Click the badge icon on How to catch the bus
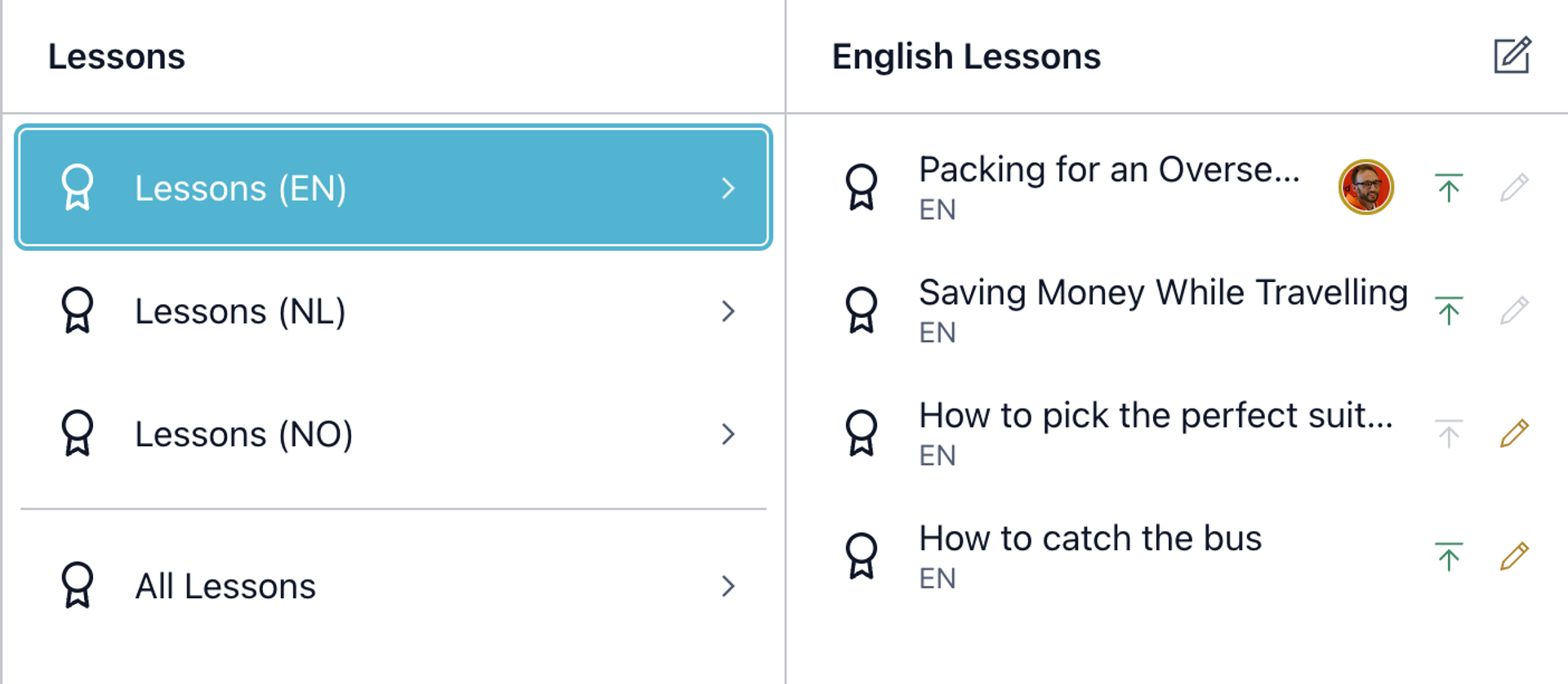1568x684 pixels. tap(862, 555)
